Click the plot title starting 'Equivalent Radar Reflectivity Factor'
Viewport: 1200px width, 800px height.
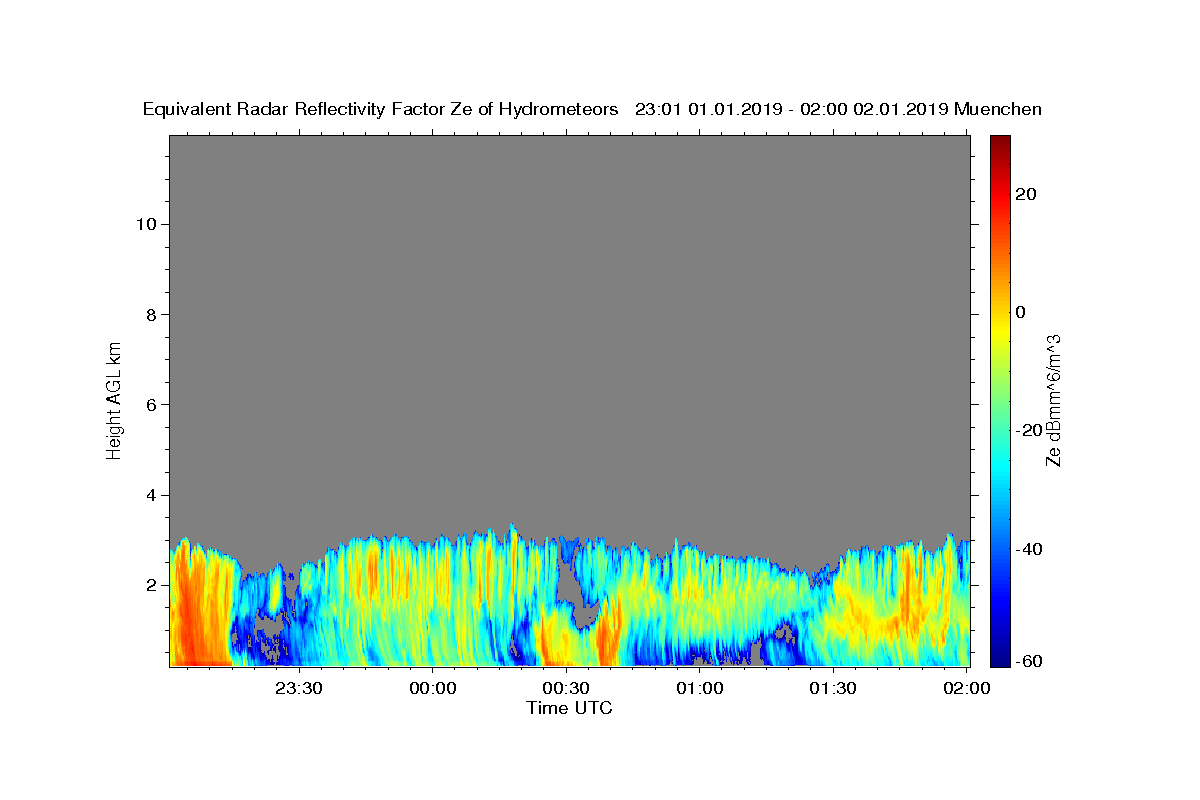592,110
